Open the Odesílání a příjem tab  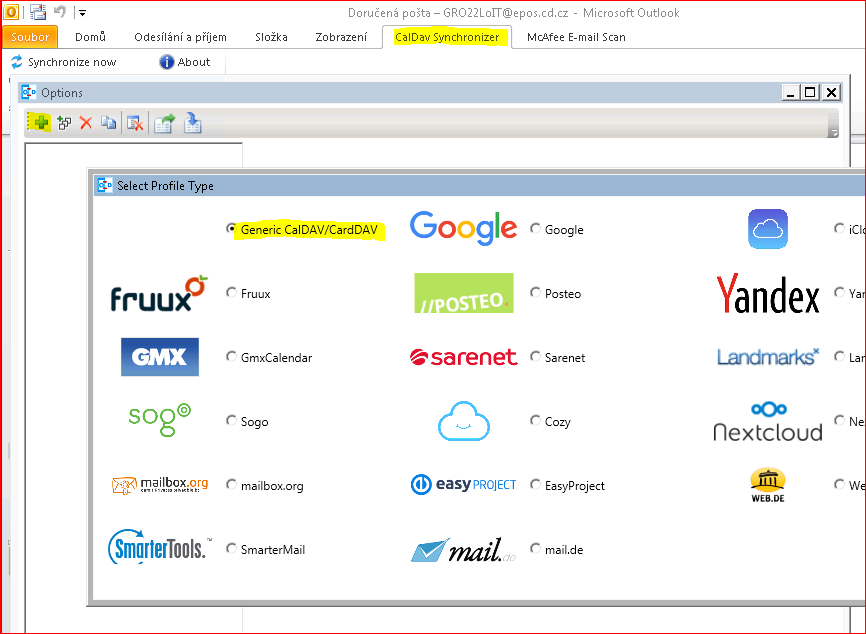181,37
